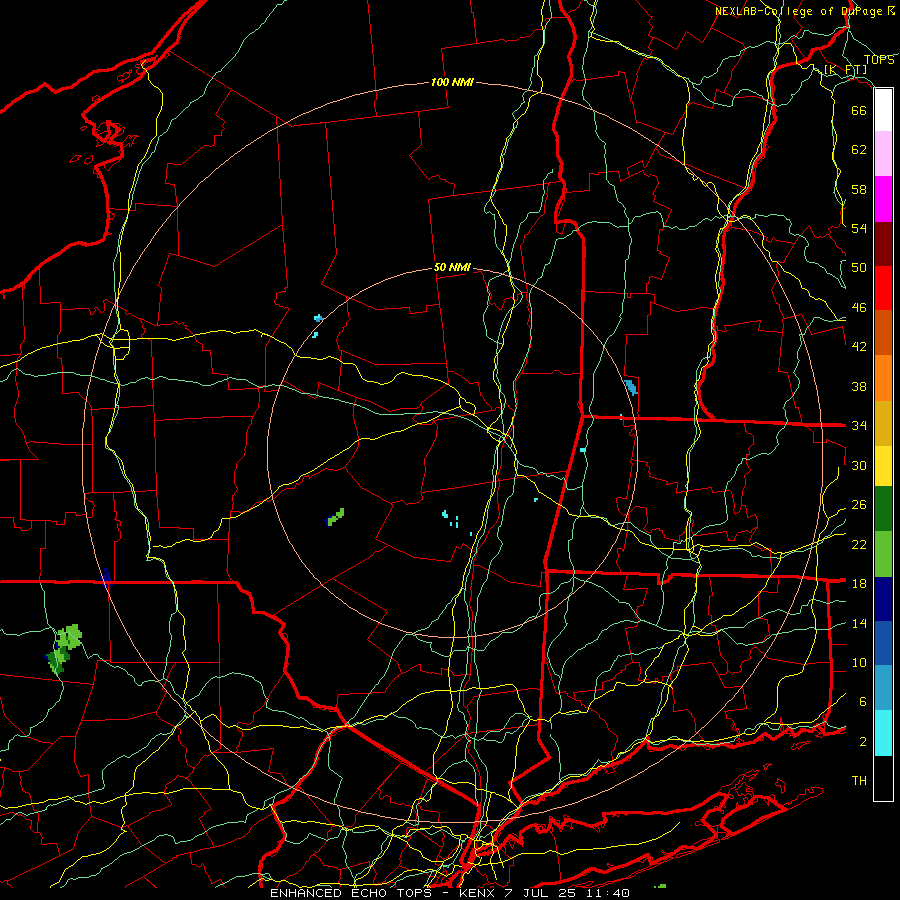Screen dimensions: 900x900
Task: Click the light green legend swatch below 22
Action: pos(883,553)
